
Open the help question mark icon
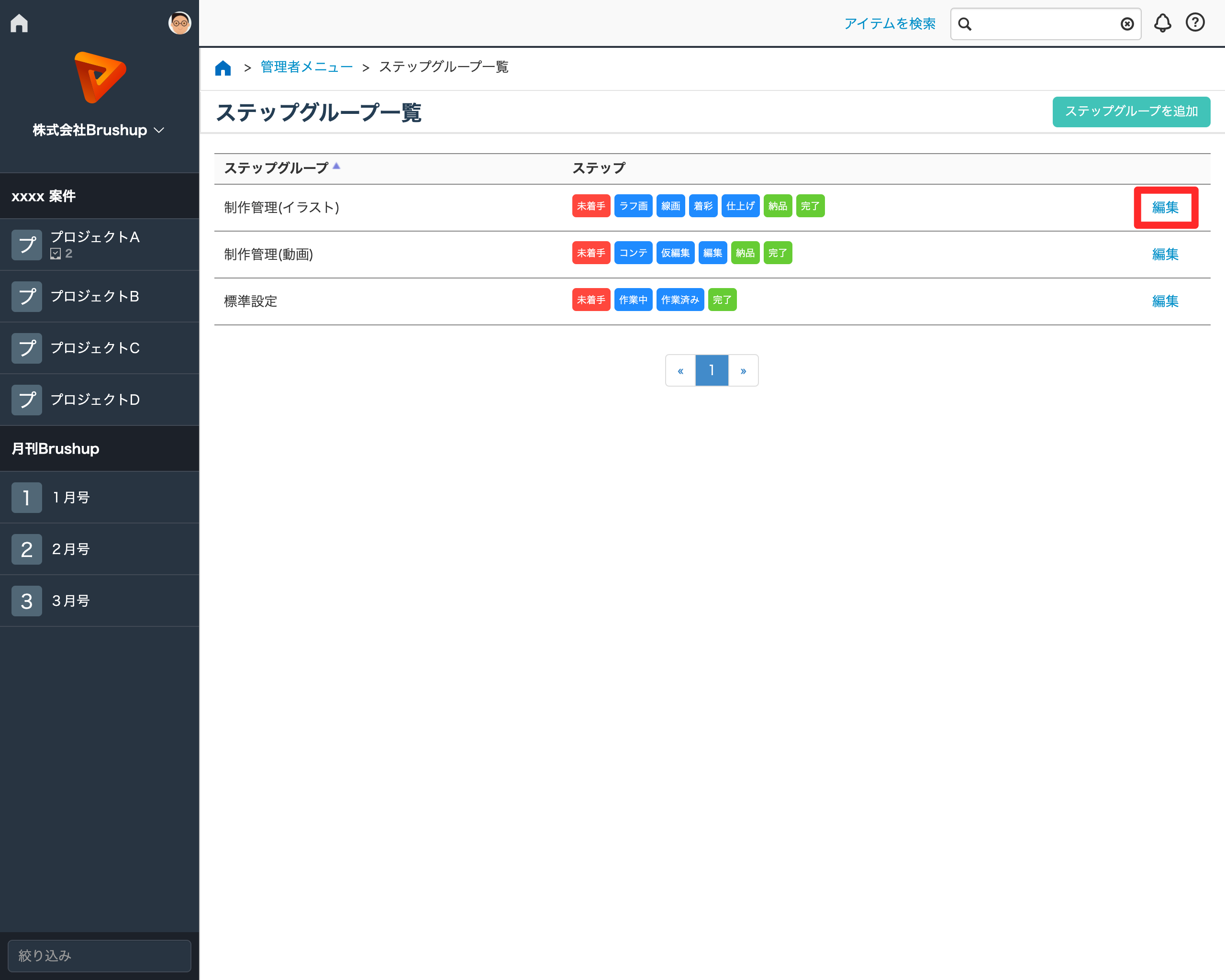[x=1195, y=22]
